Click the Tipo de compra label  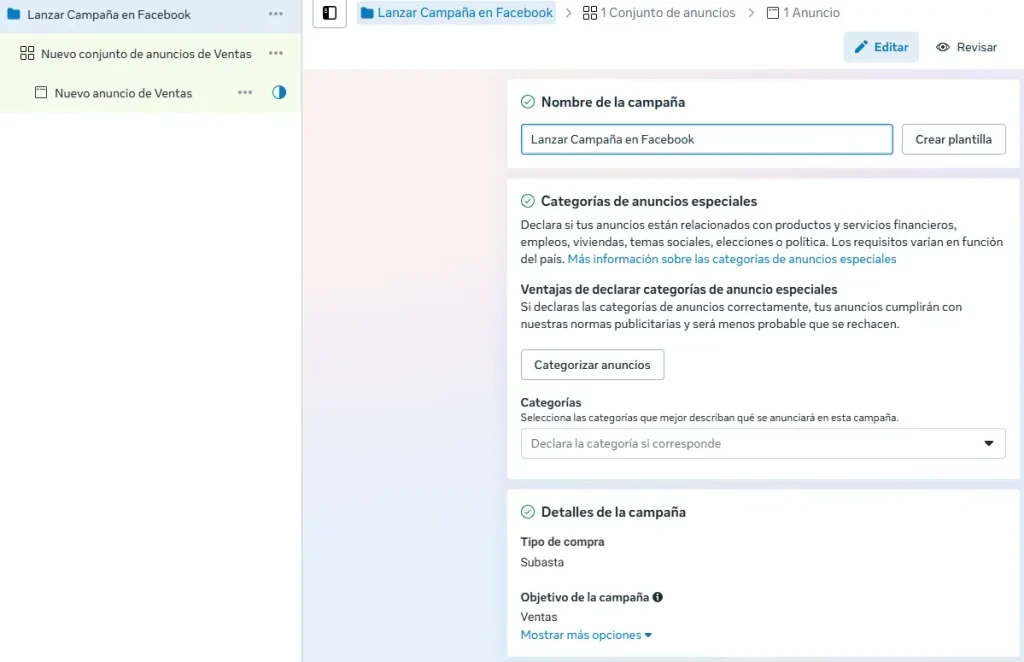tap(562, 541)
